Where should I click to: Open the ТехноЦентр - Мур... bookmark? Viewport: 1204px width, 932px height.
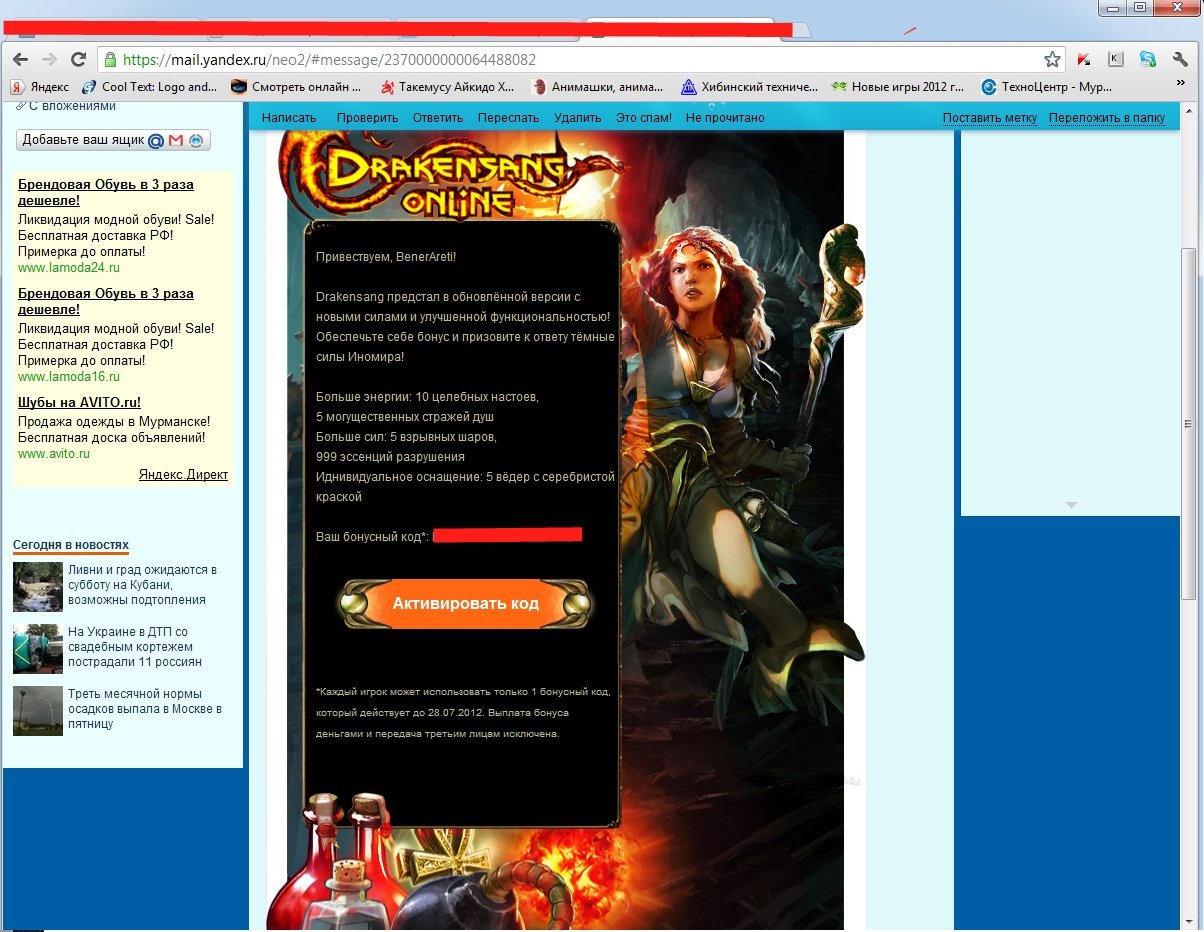pyautogui.click(x=1048, y=87)
